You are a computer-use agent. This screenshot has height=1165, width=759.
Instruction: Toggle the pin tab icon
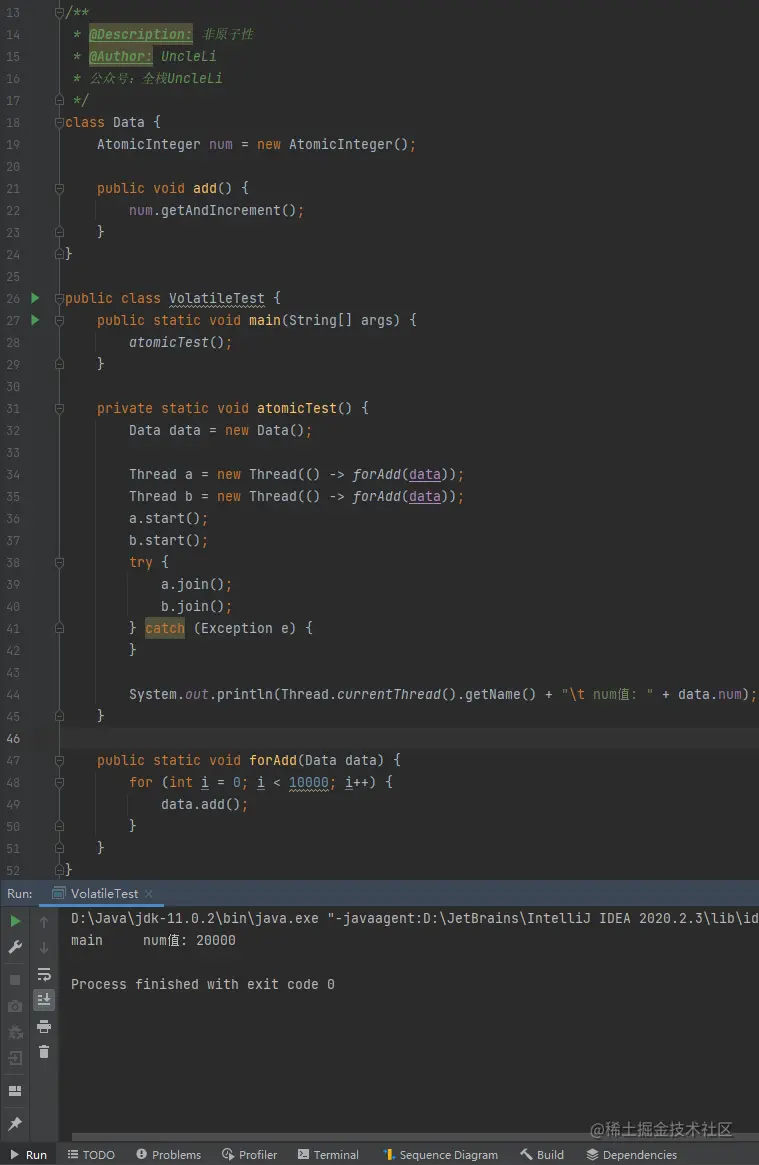point(15,1123)
